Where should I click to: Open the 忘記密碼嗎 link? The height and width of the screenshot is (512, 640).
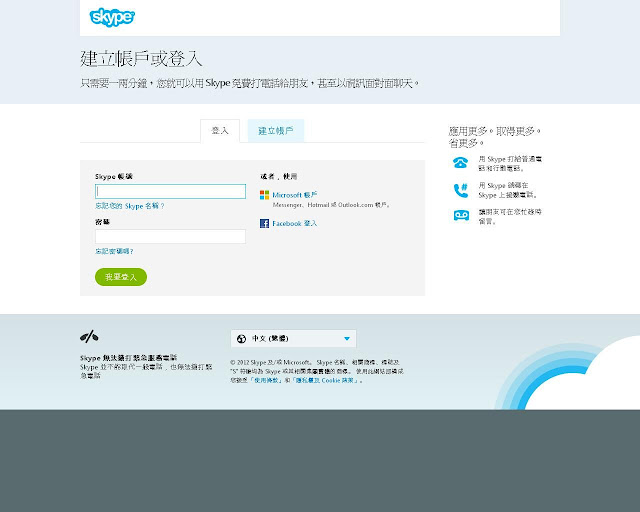(x=114, y=251)
